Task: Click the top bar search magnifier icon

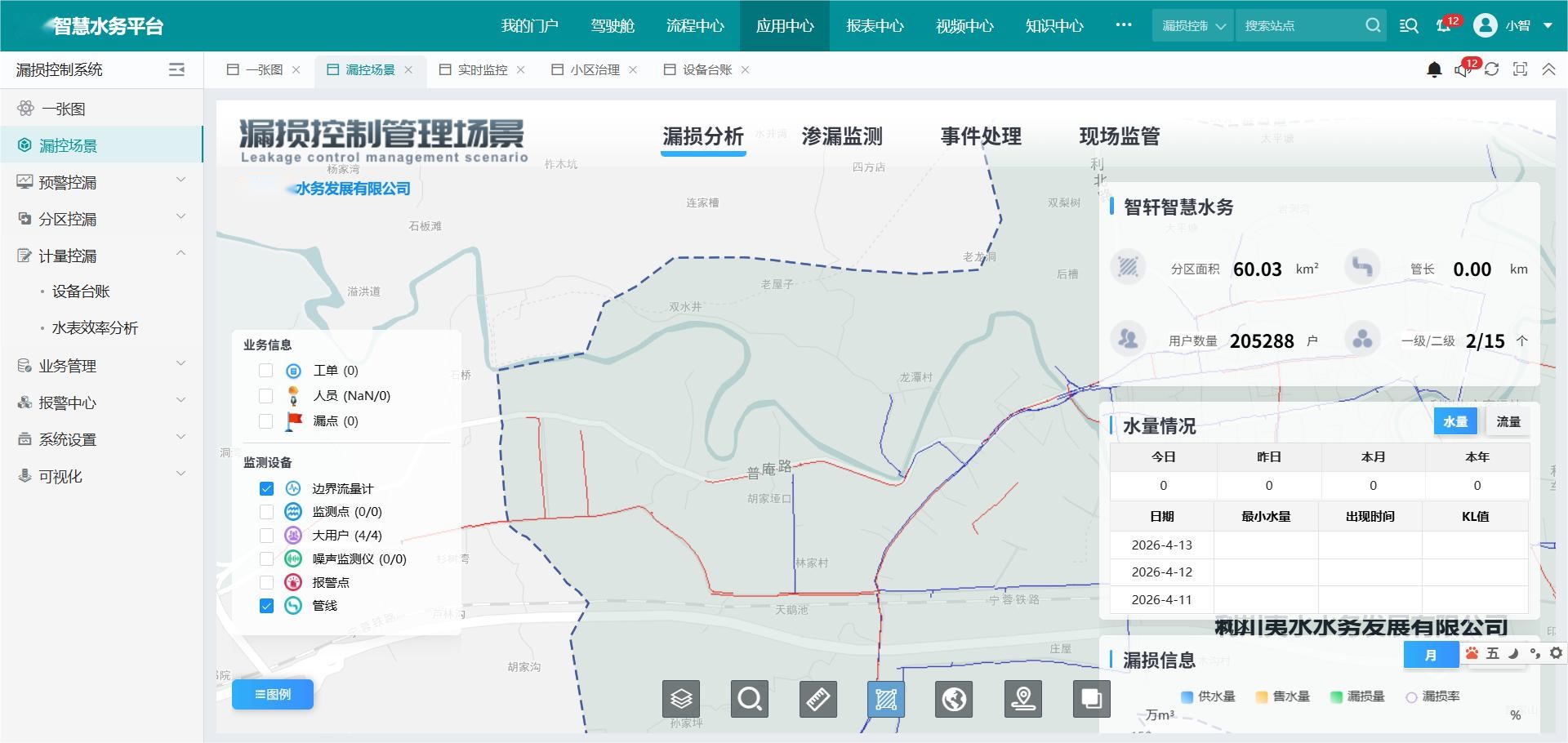Action: [1373, 25]
